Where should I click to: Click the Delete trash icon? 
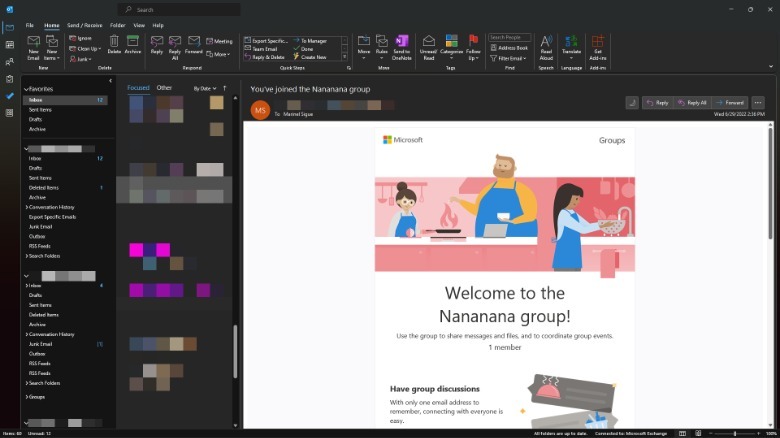[114, 43]
